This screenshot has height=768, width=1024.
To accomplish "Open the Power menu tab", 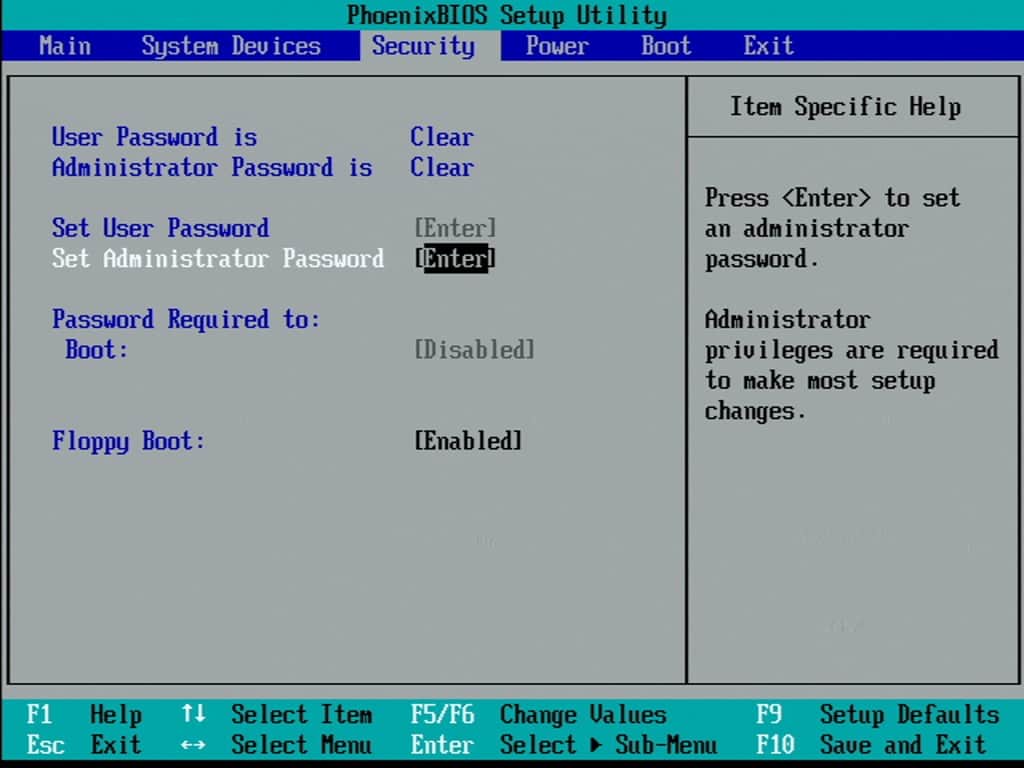I will (x=557, y=46).
